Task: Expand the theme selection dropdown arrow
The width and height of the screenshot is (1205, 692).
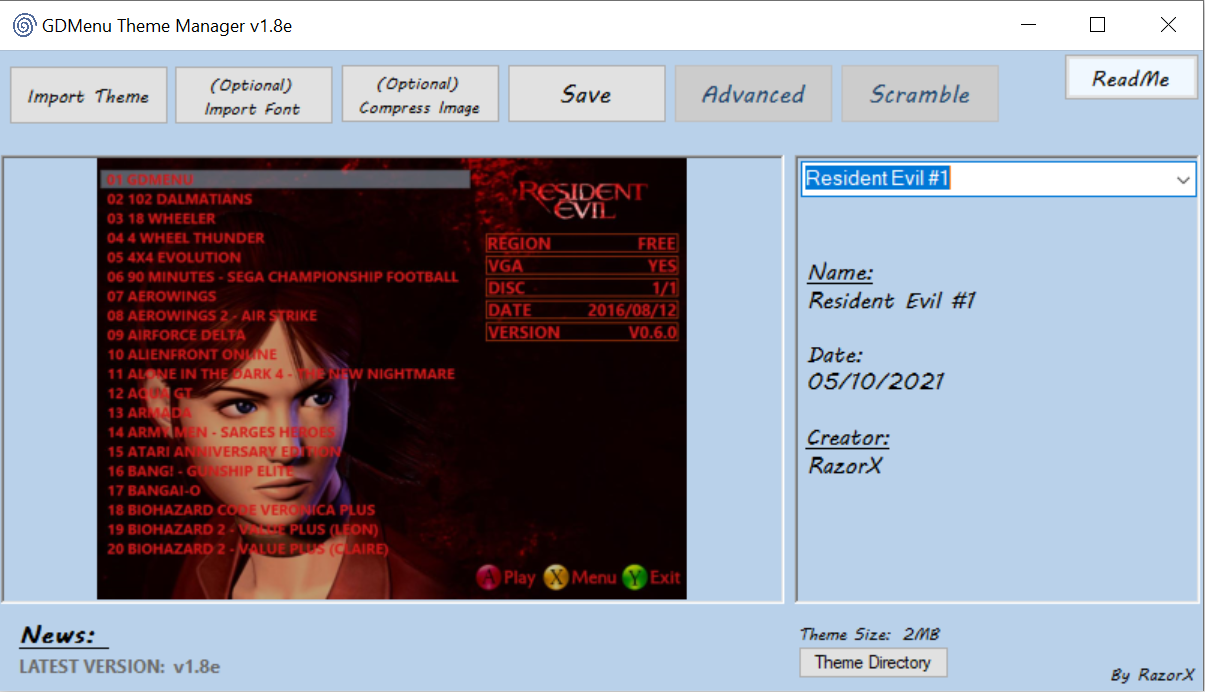Action: click(1184, 179)
